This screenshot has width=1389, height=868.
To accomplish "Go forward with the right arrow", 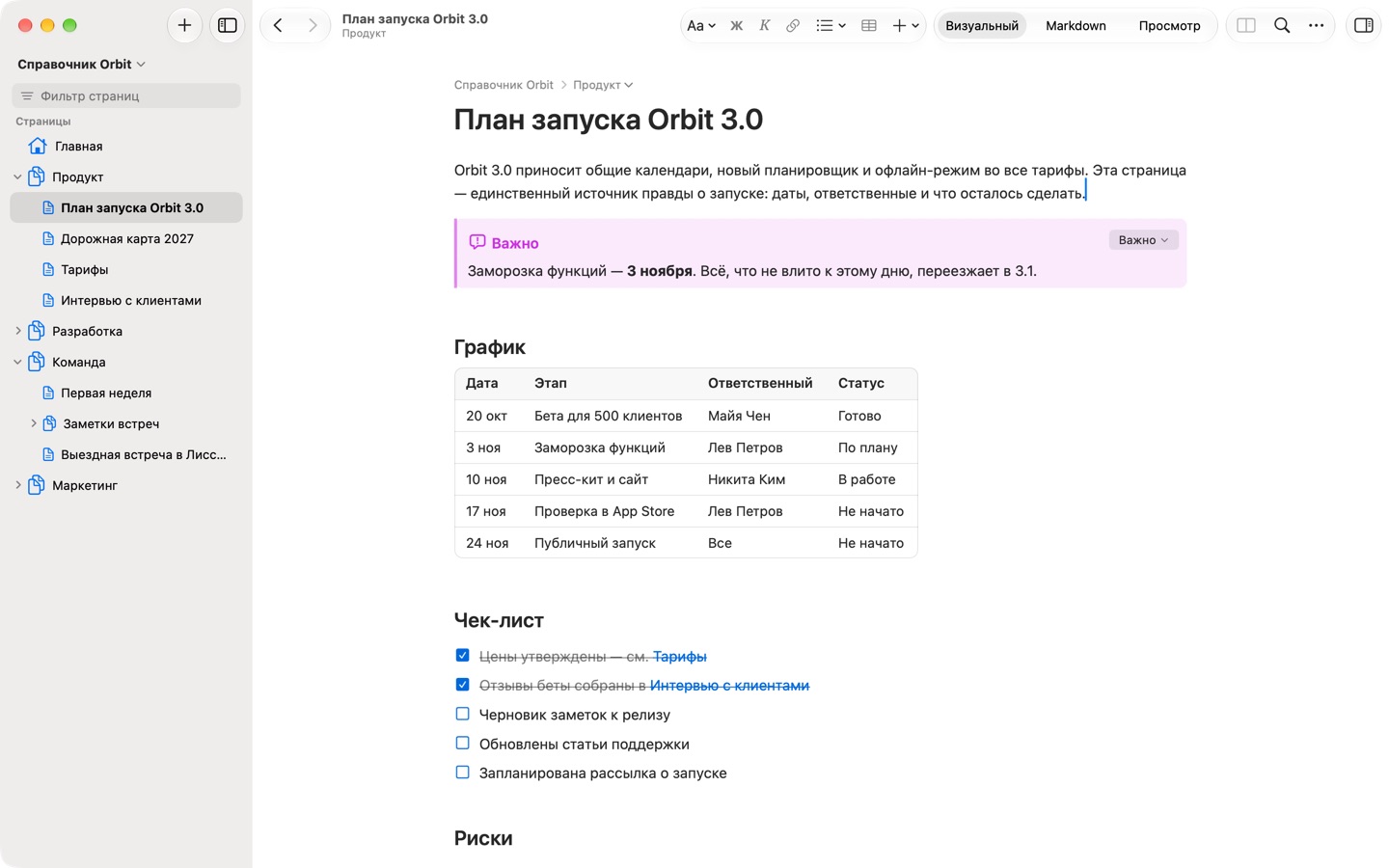I will pos(313,26).
